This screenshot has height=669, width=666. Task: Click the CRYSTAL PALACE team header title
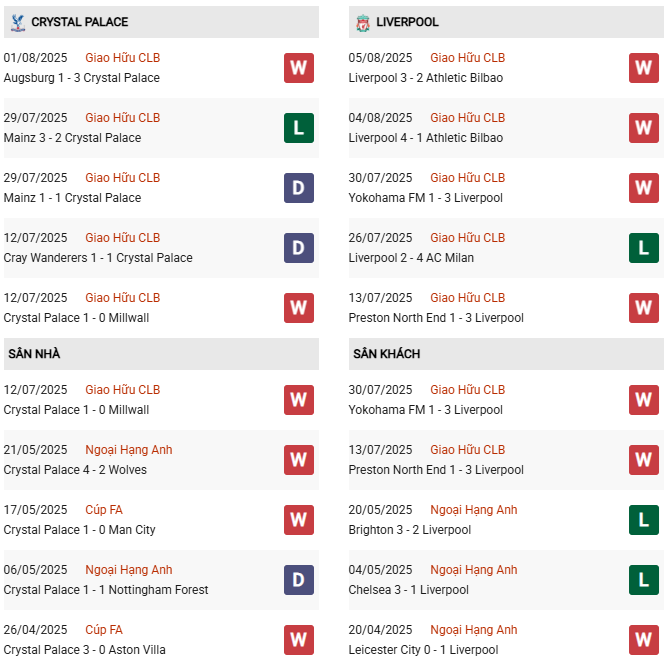[x=80, y=22]
